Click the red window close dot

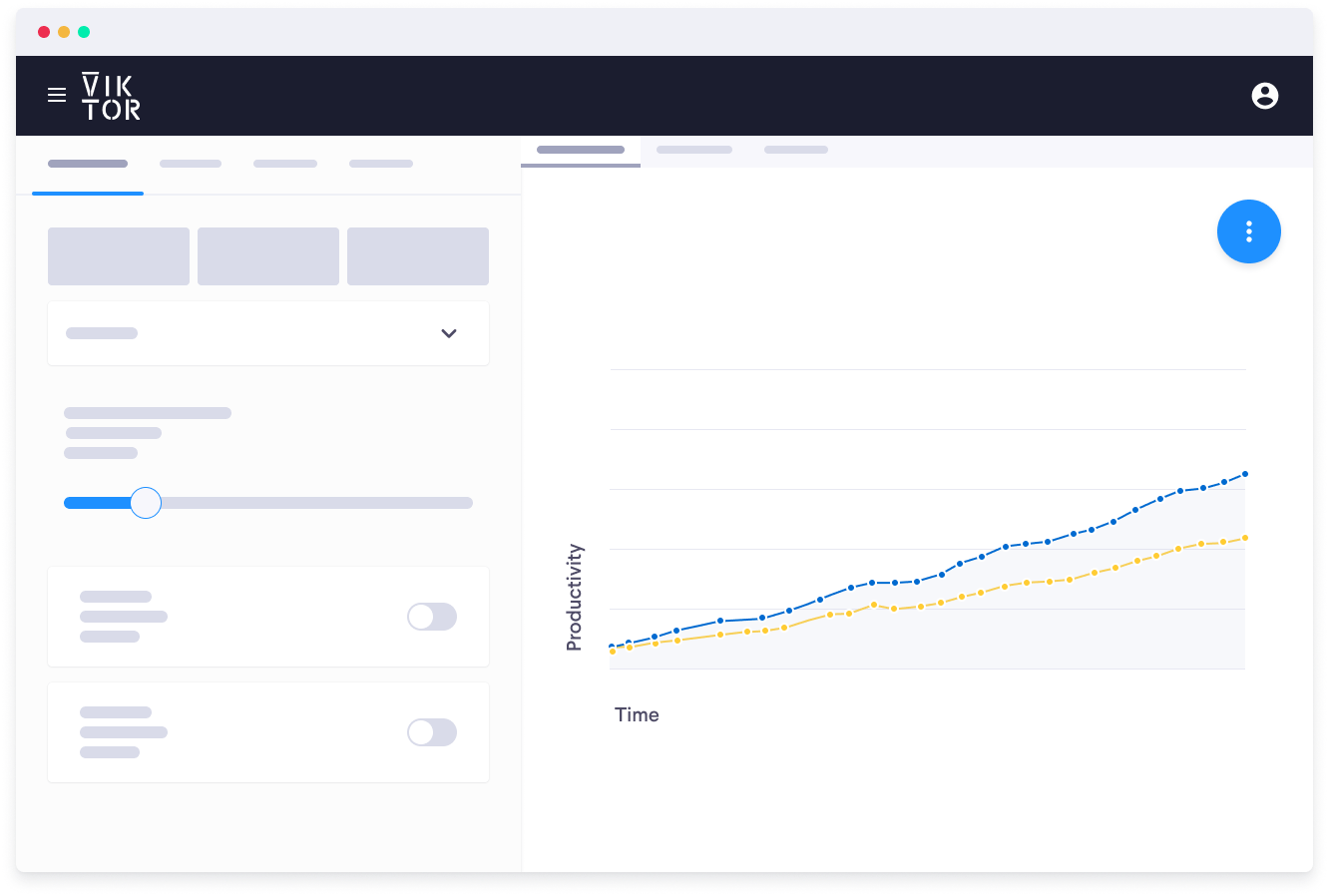tap(44, 32)
